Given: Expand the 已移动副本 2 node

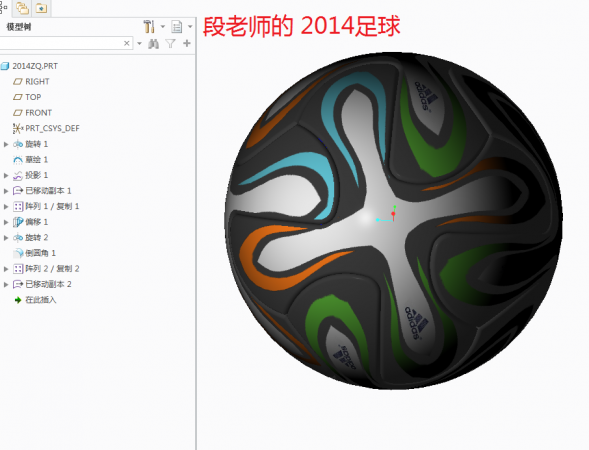Looking at the screenshot, I should click(6, 284).
